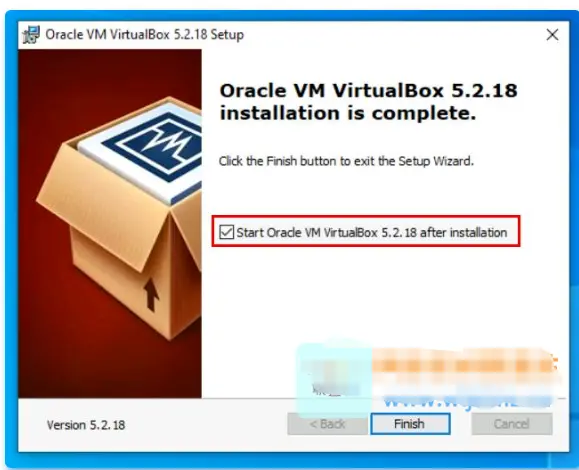Click the installer icon in the title bar
Image resolution: width=579 pixels, height=470 pixels.
click(x=31, y=35)
